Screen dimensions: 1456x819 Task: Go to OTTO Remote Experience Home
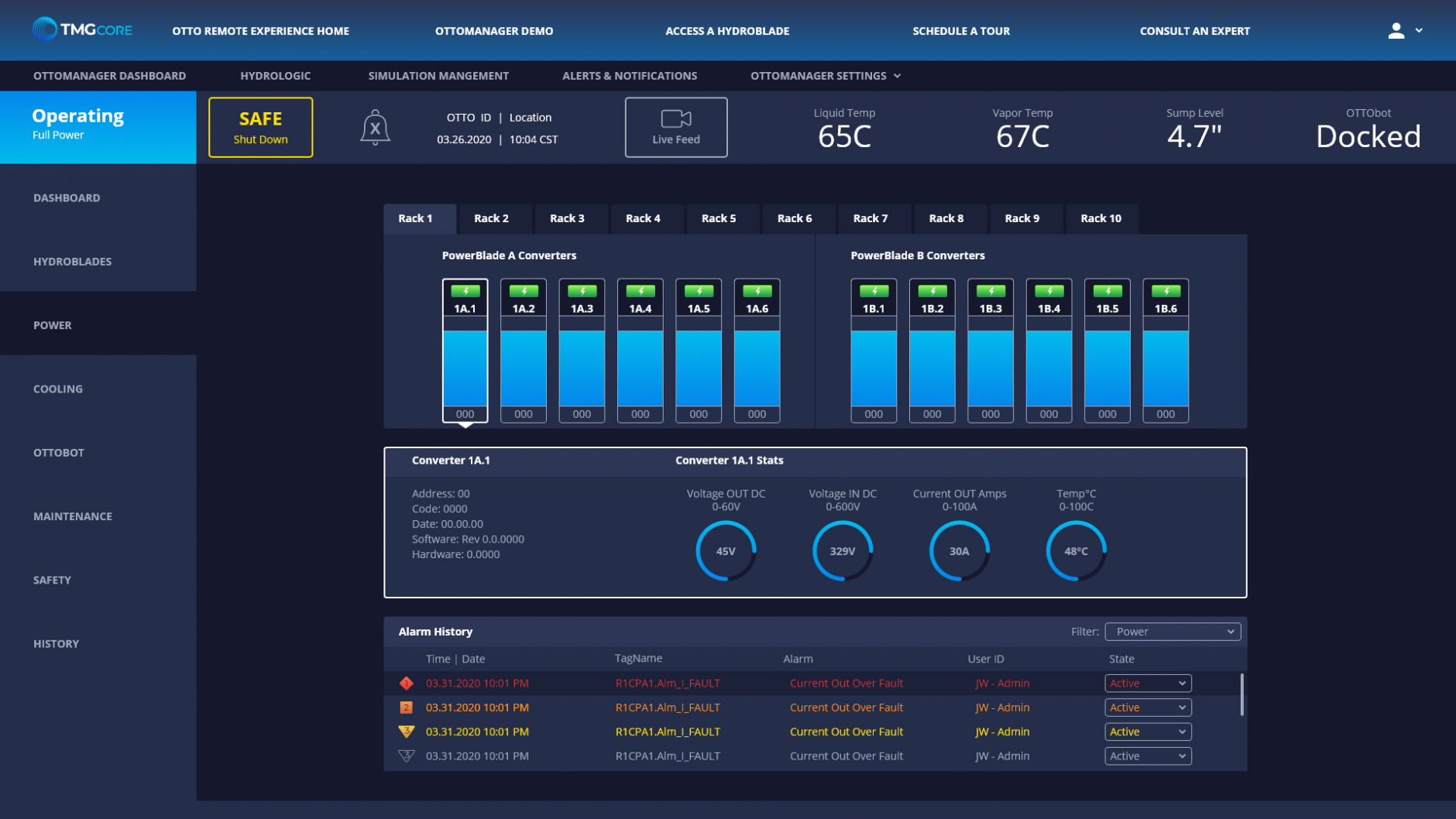click(261, 31)
